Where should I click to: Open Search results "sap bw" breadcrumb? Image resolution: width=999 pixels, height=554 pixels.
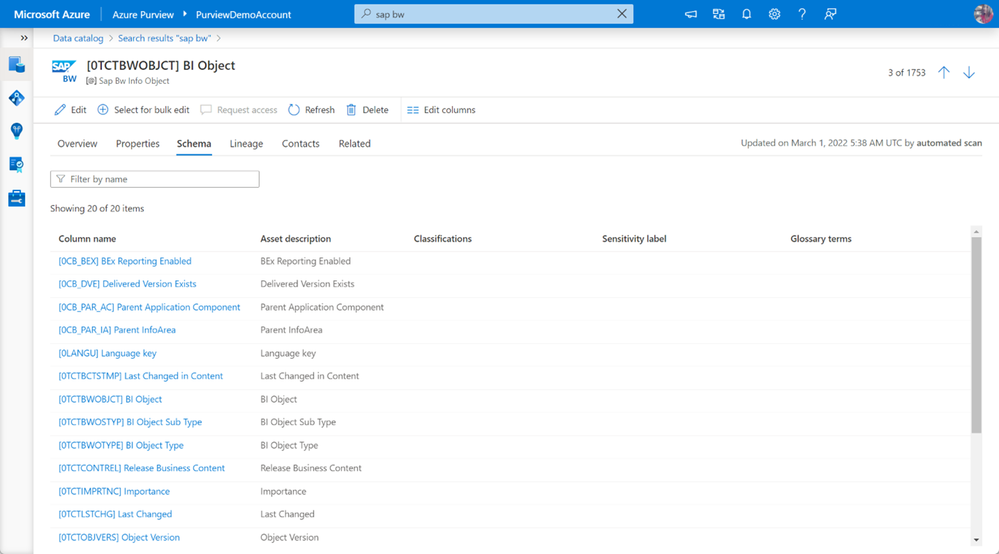click(164, 38)
